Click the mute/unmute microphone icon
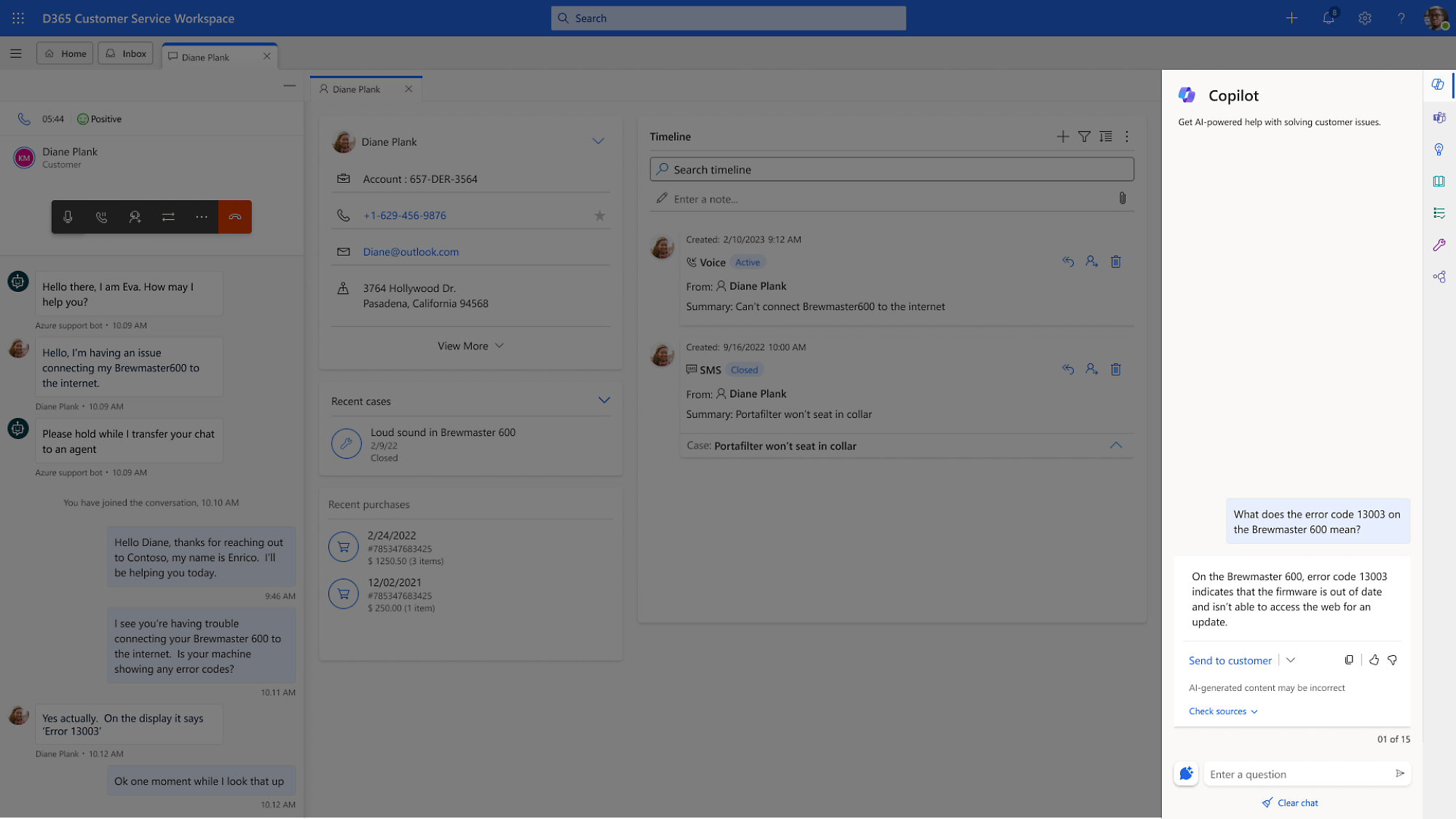The width and height of the screenshot is (1456, 819). click(x=67, y=217)
